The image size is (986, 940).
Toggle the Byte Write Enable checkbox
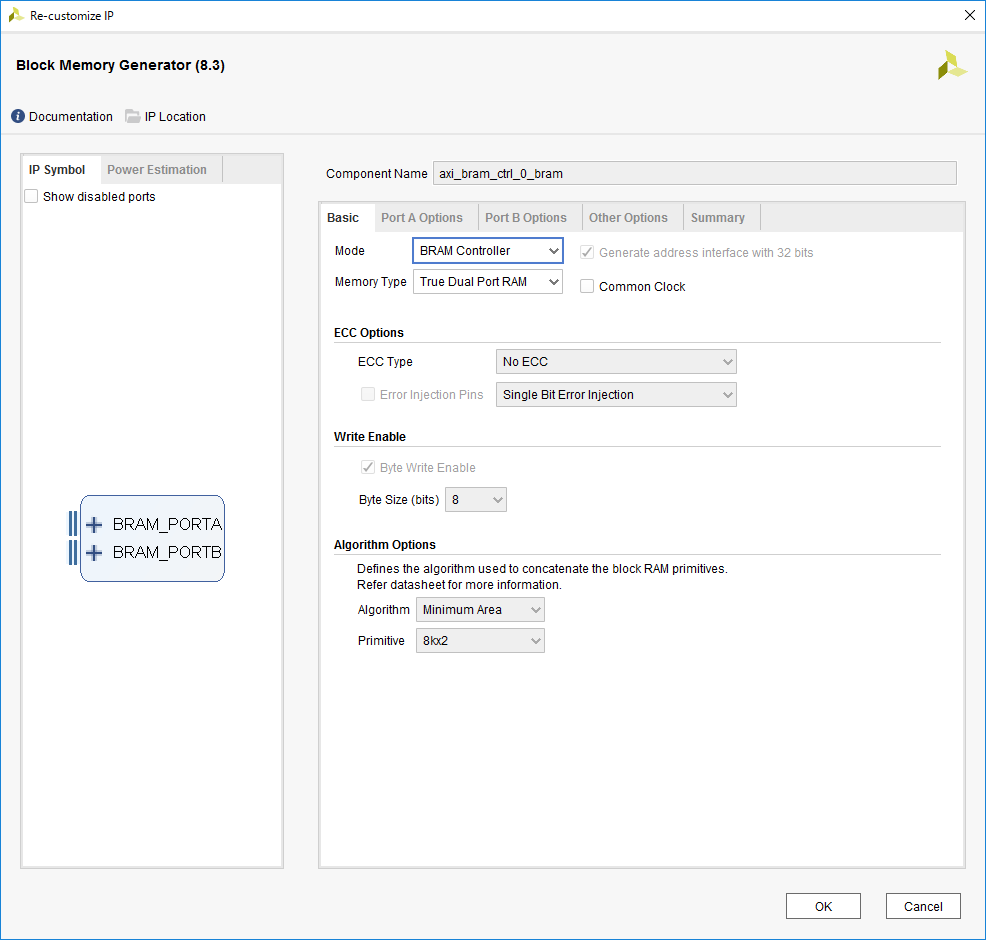[x=367, y=468]
